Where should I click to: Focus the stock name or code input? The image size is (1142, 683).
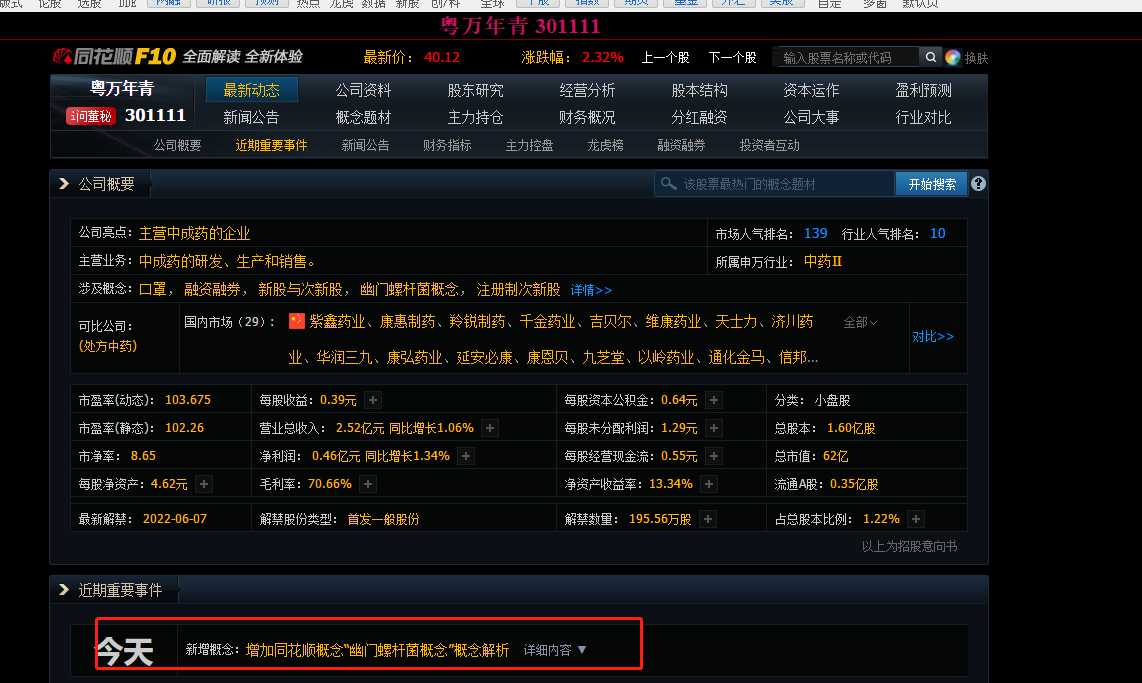click(x=848, y=57)
